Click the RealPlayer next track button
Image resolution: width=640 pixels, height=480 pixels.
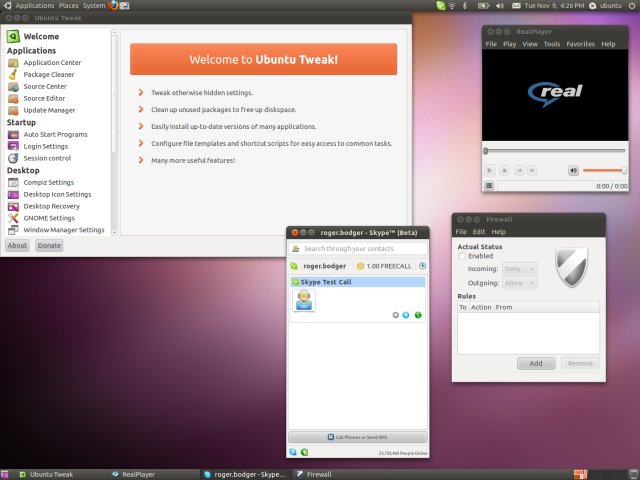click(532, 170)
